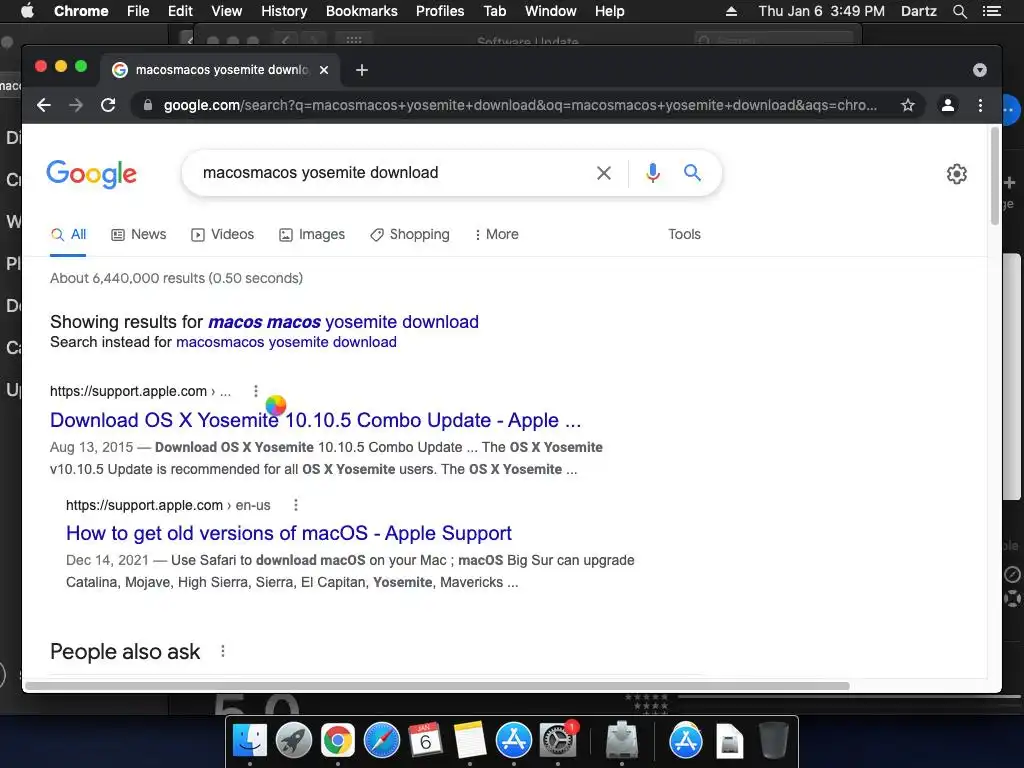This screenshot has width=1024, height=768.
Task: Click the Google logo
Action: (91, 174)
